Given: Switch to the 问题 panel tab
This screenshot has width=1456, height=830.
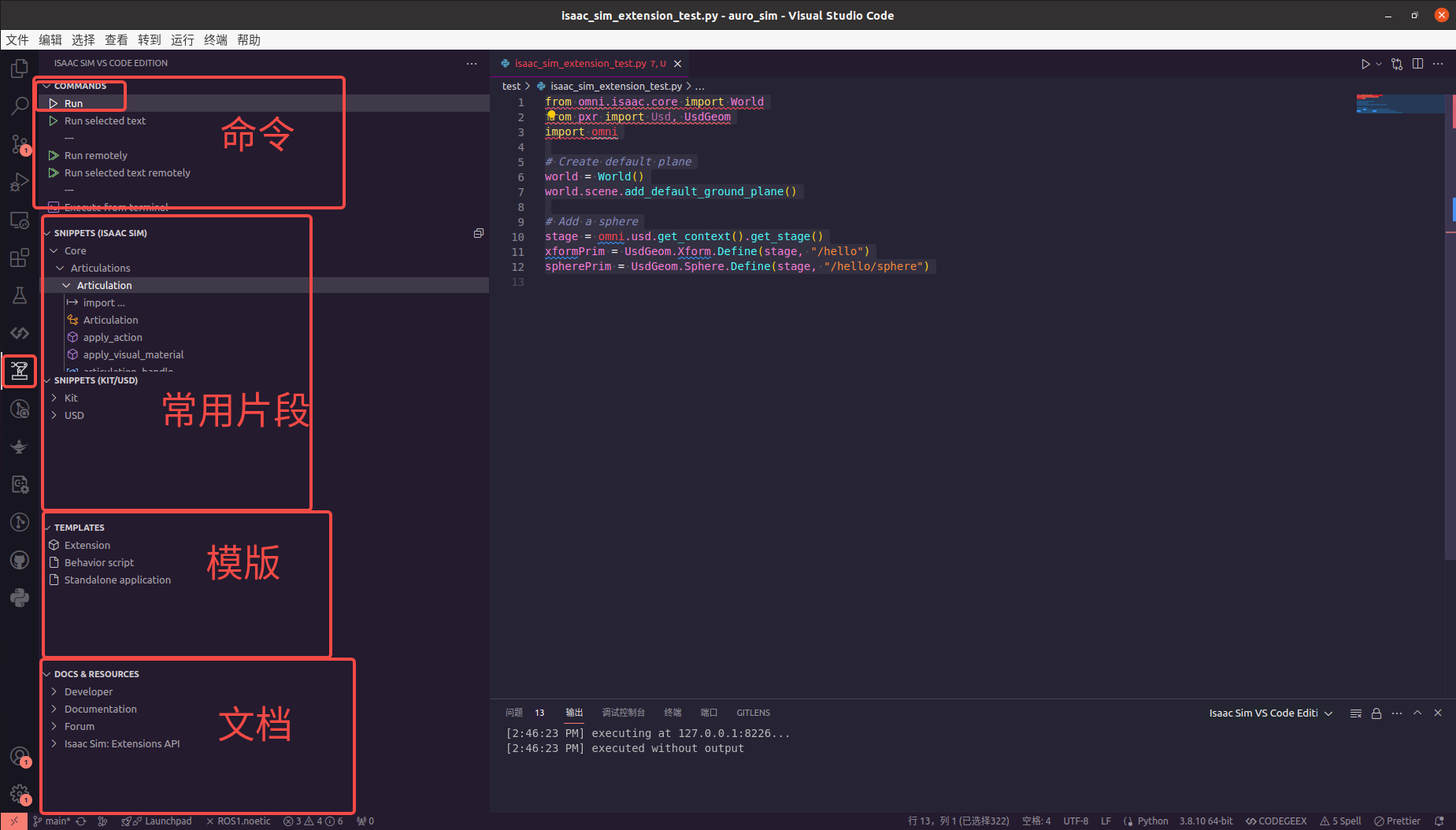Looking at the screenshot, I should (x=514, y=713).
